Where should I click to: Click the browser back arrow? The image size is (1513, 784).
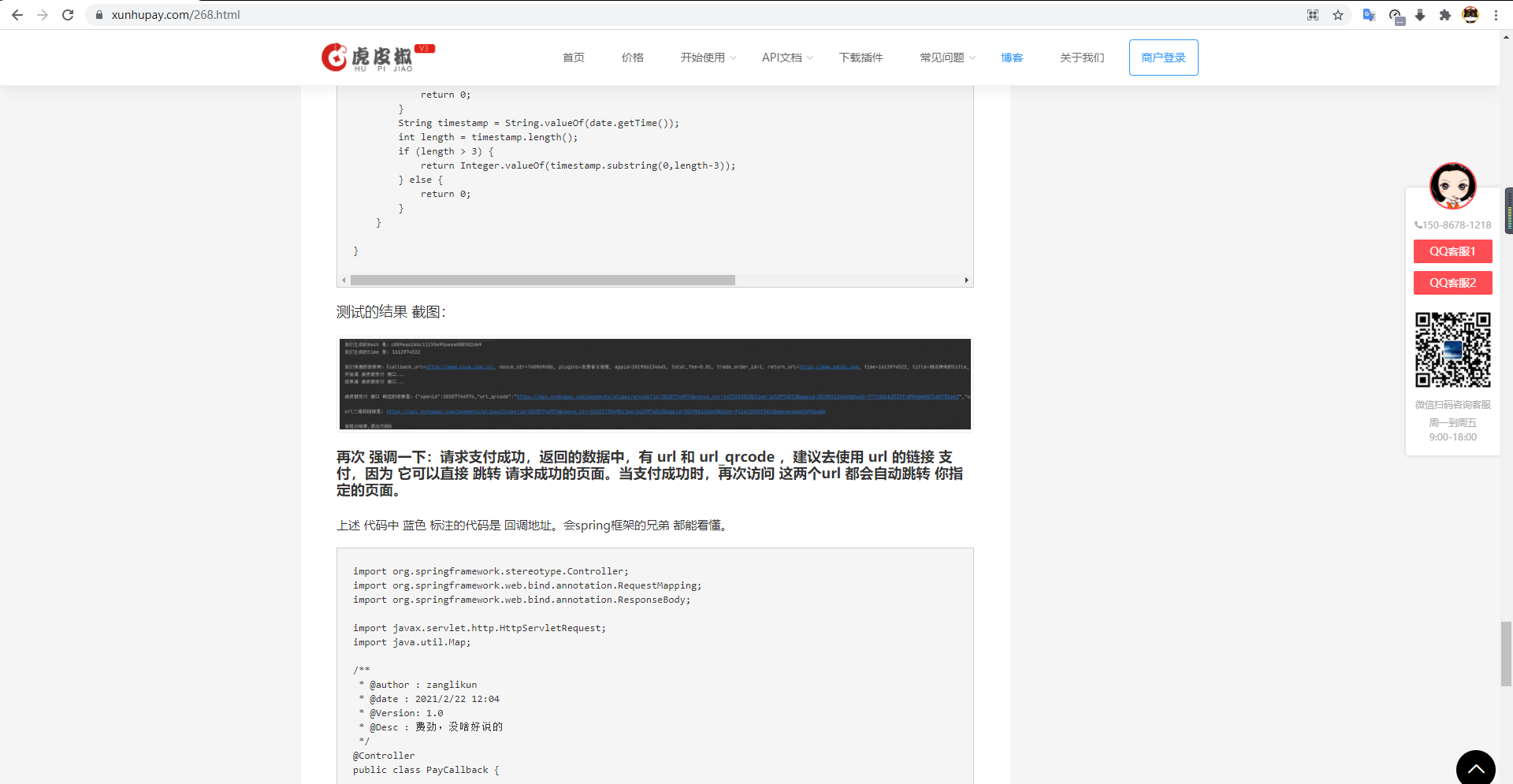pos(17,15)
